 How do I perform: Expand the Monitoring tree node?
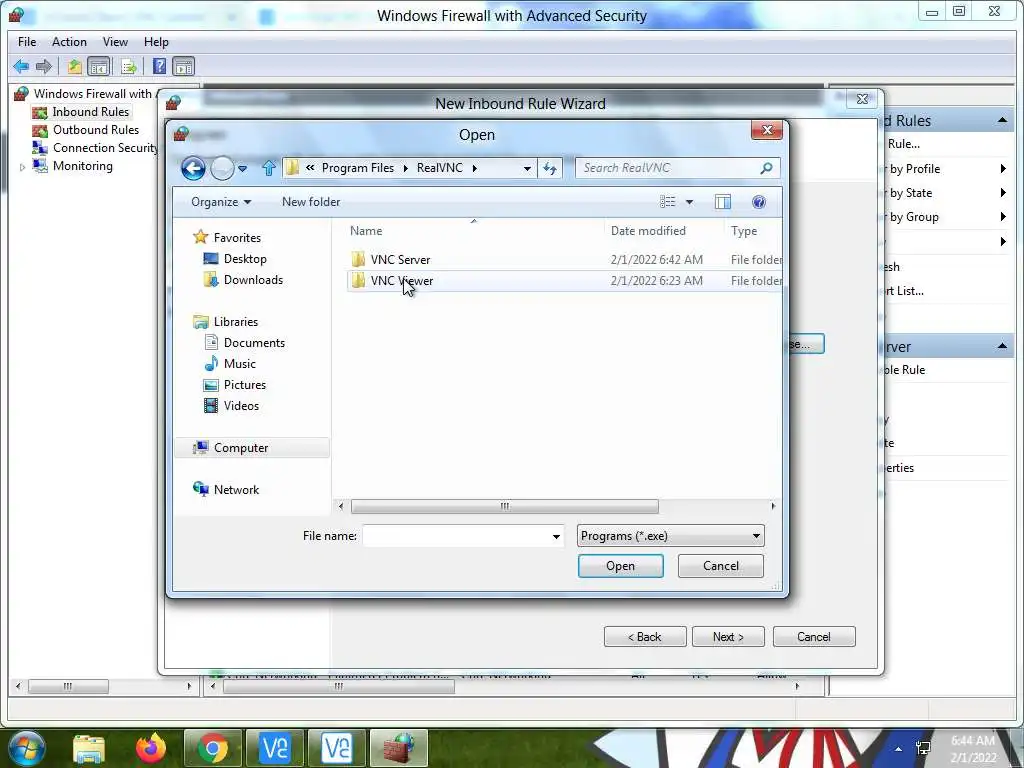coord(22,167)
